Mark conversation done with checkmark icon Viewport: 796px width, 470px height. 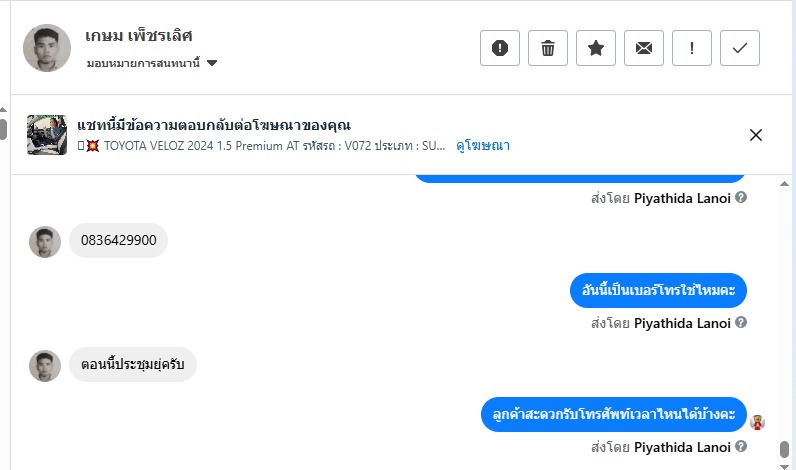(x=740, y=48)
